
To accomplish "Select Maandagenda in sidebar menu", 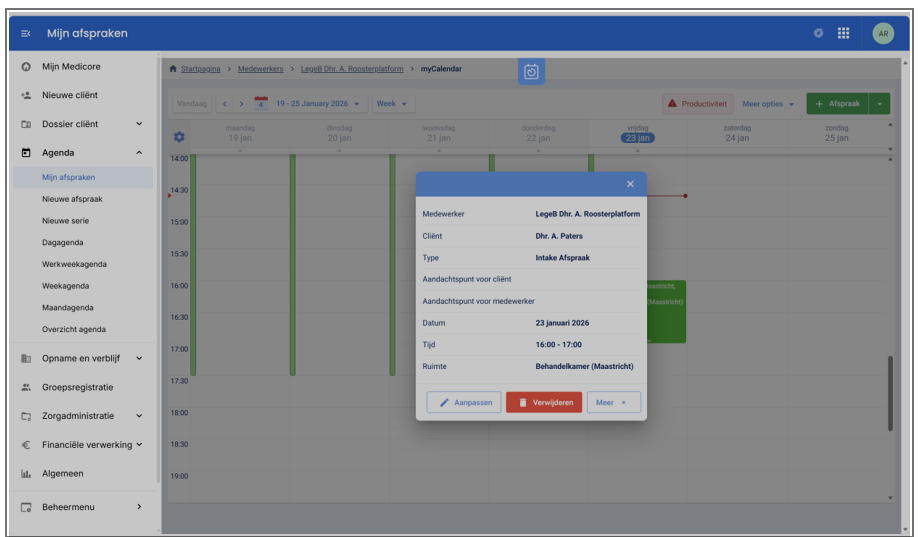I will pyautogui.click(x=69, y=308).
